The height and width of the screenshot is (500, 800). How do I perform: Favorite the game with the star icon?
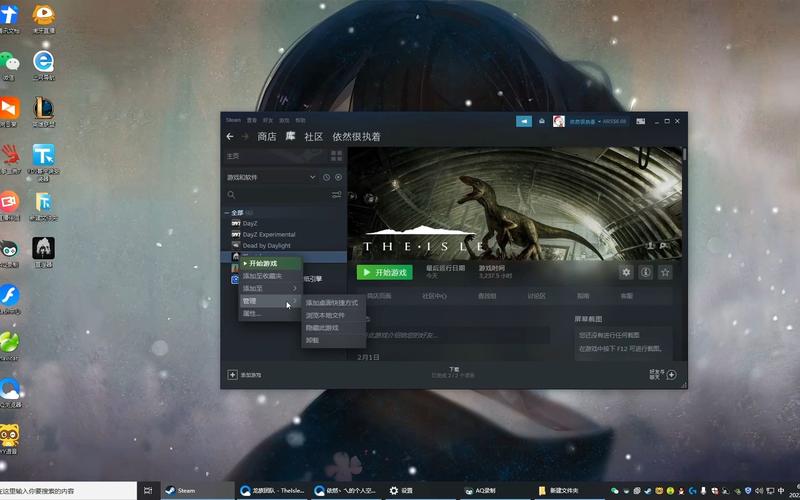[x=665, y=272]
